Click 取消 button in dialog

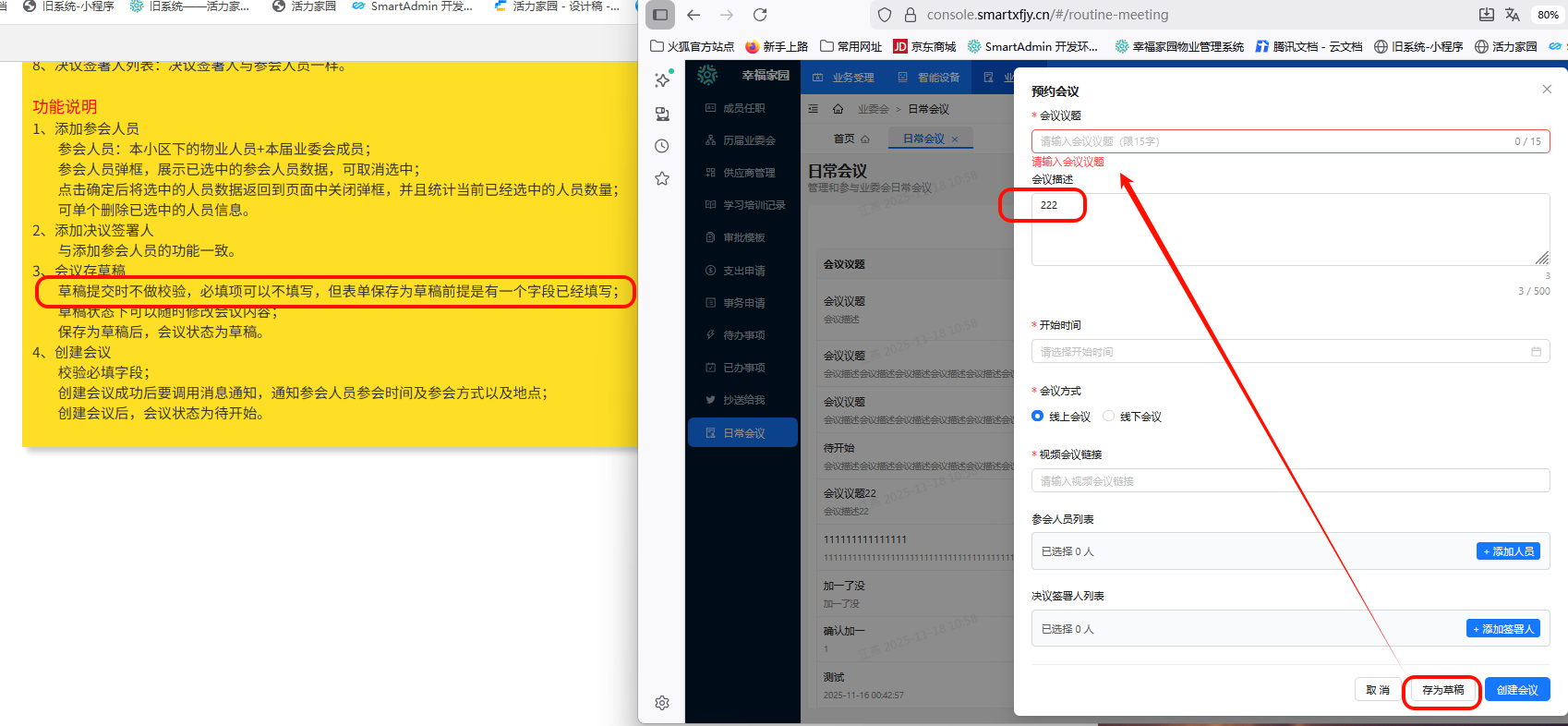(x=1378, y=690)
